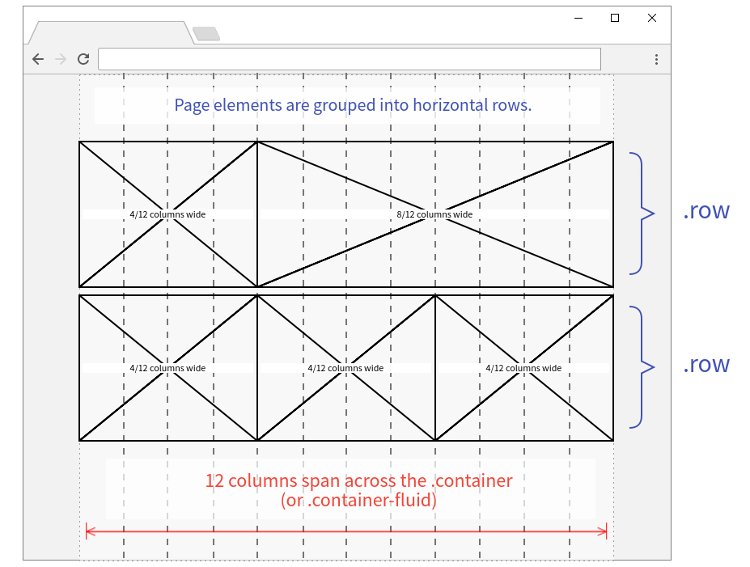Click the '8/12 columns wide' label

click(x=434, y=214)
